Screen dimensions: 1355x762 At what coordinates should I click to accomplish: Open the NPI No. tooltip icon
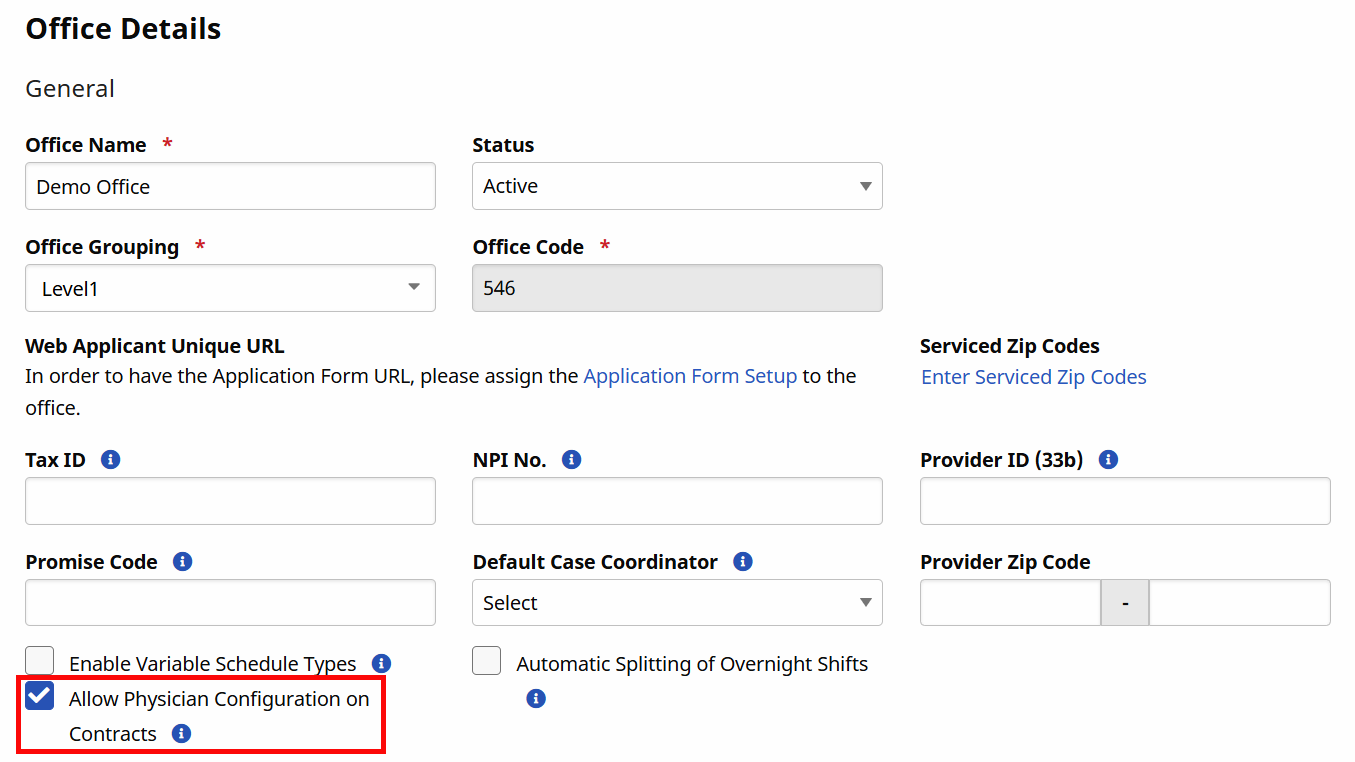pyautogui.click(x=571, y=459)
